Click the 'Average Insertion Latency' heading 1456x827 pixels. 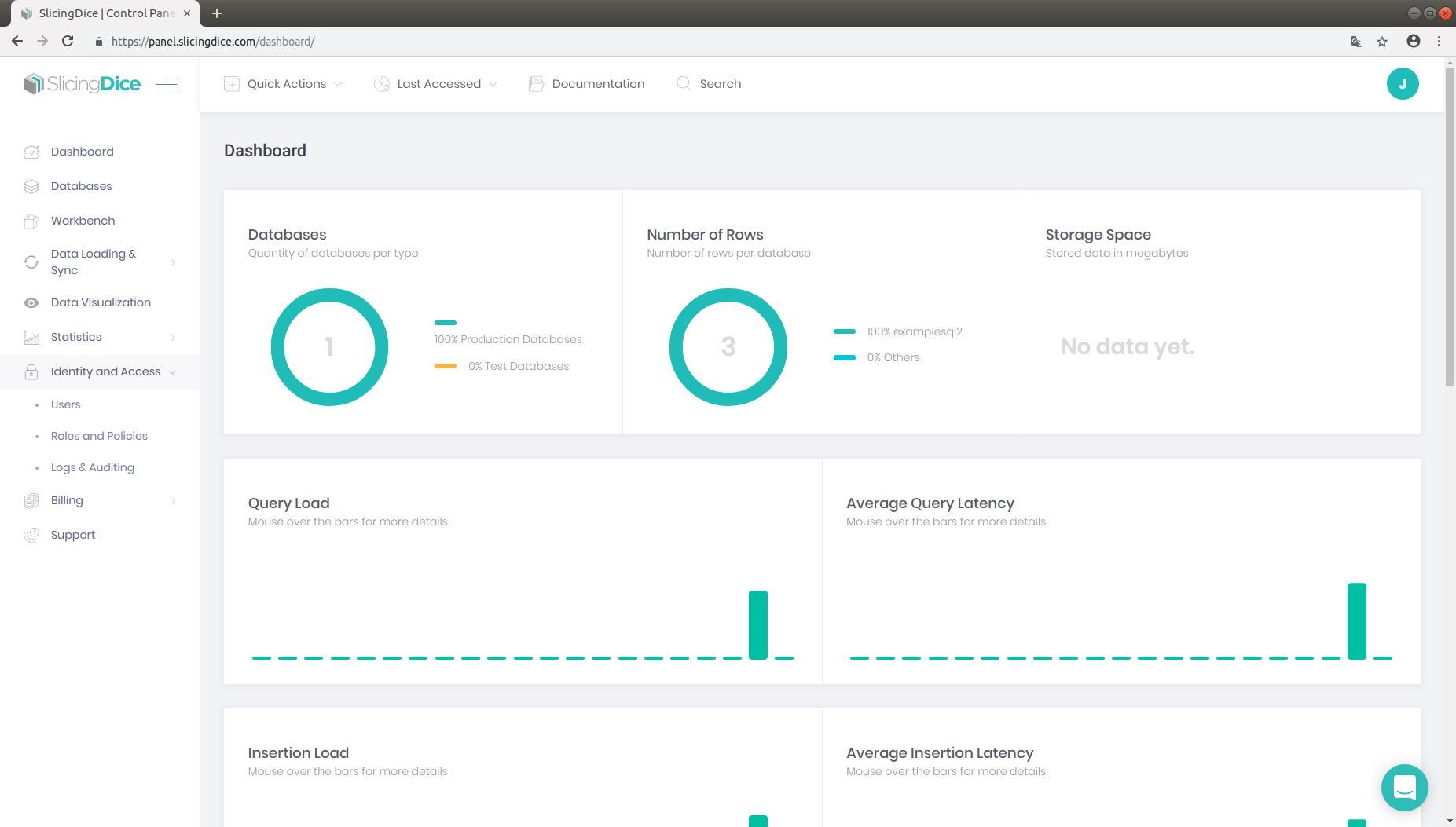940,753
